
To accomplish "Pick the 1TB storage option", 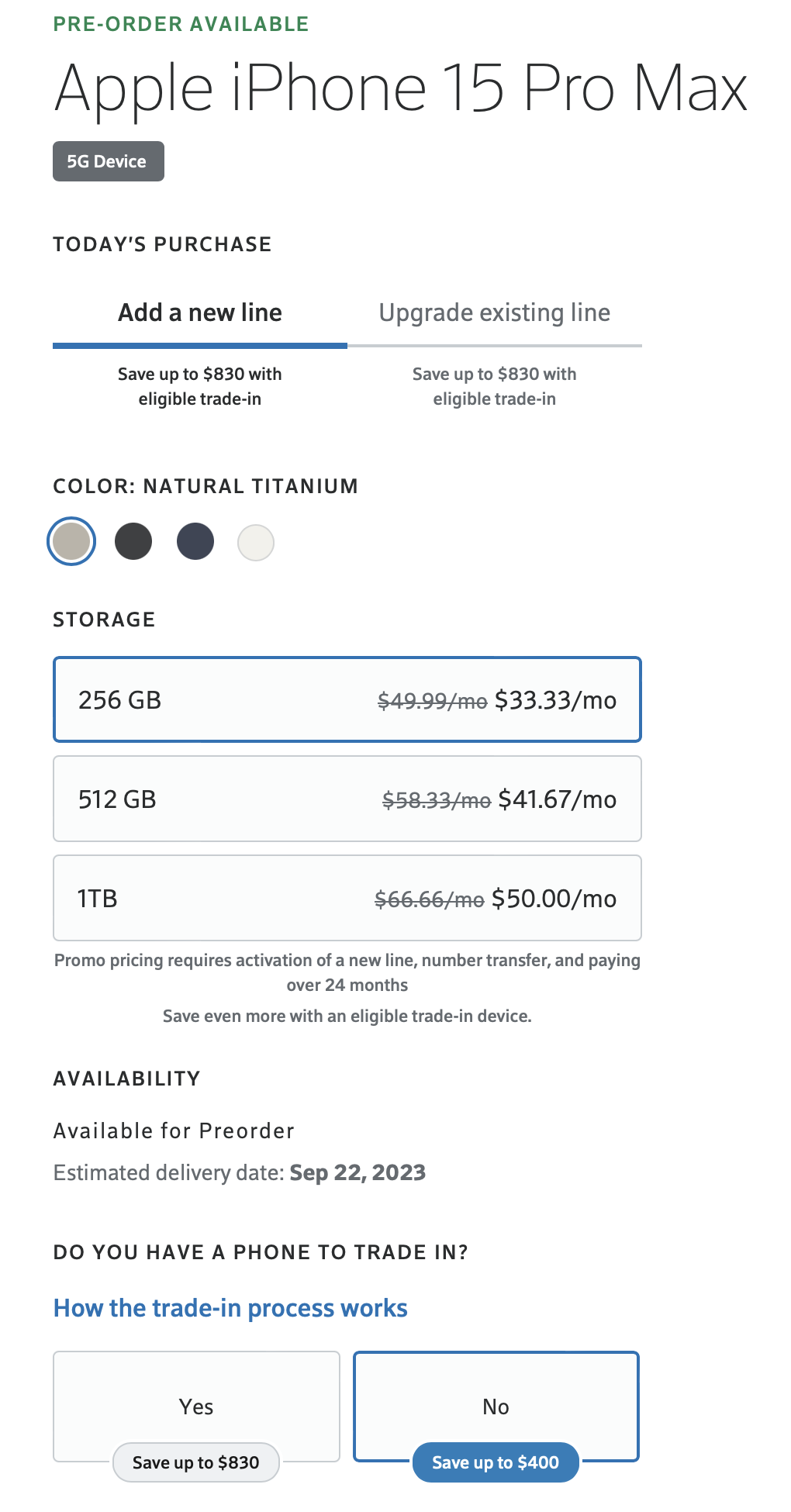I will [347, 898].
